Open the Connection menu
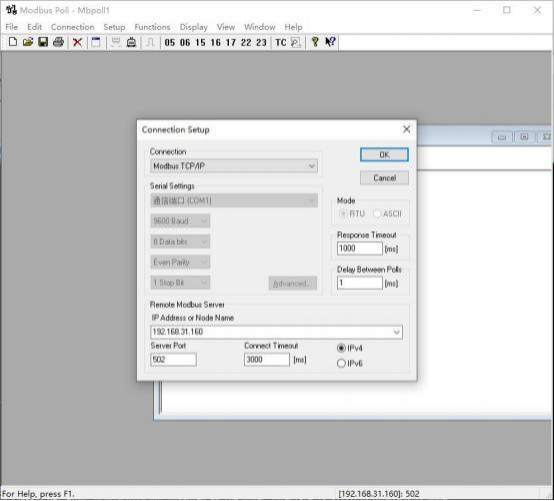Viewport: 554px width, 501px height. [x=72, y=27]
